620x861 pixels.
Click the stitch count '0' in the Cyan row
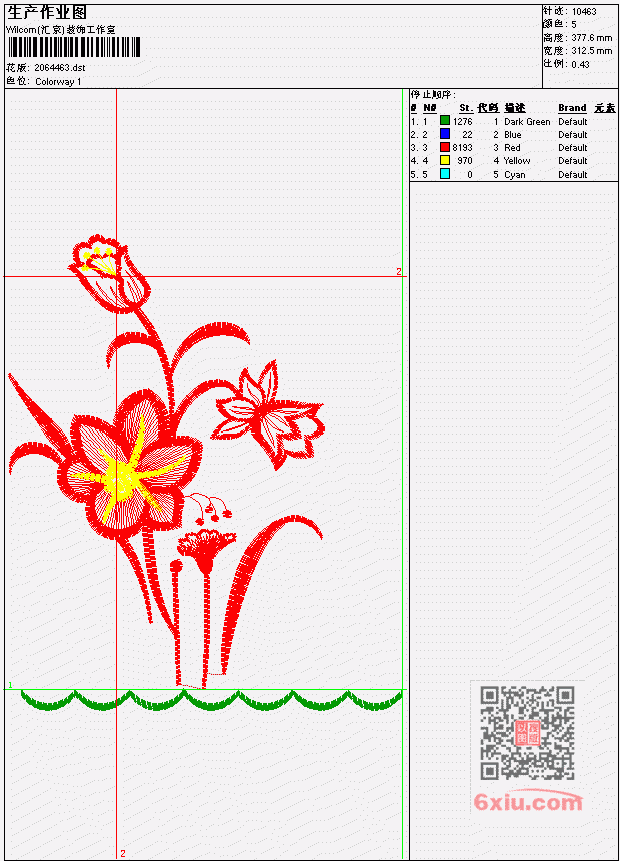tap(470, 175)
